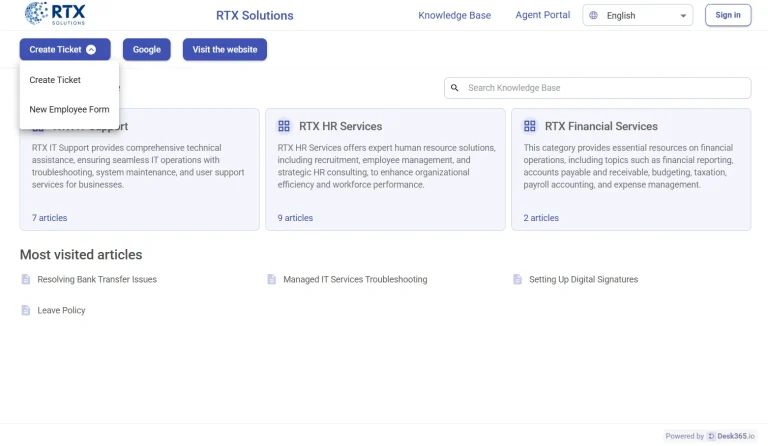Image resolution: width=768 pixels, height=446 pixels.
Task: Click the RTX Financial Services grid icon
Action: tap(529, 126)
